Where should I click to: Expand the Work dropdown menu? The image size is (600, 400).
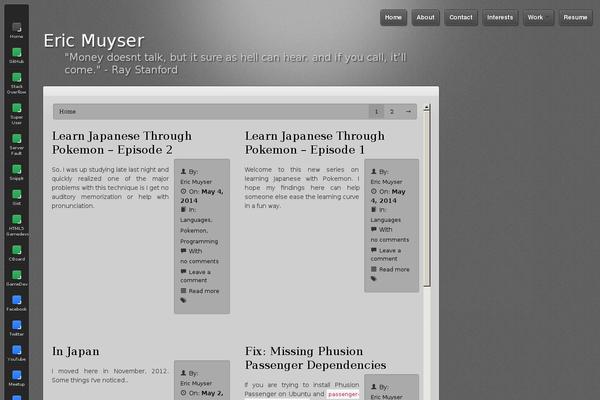coord(538,18)
